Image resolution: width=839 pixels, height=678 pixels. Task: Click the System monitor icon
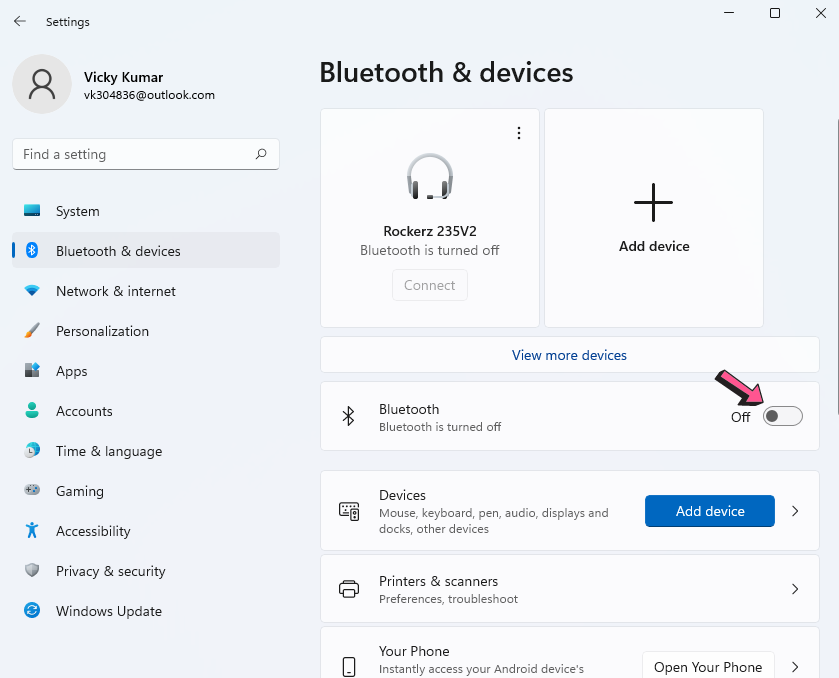(32, 210)
